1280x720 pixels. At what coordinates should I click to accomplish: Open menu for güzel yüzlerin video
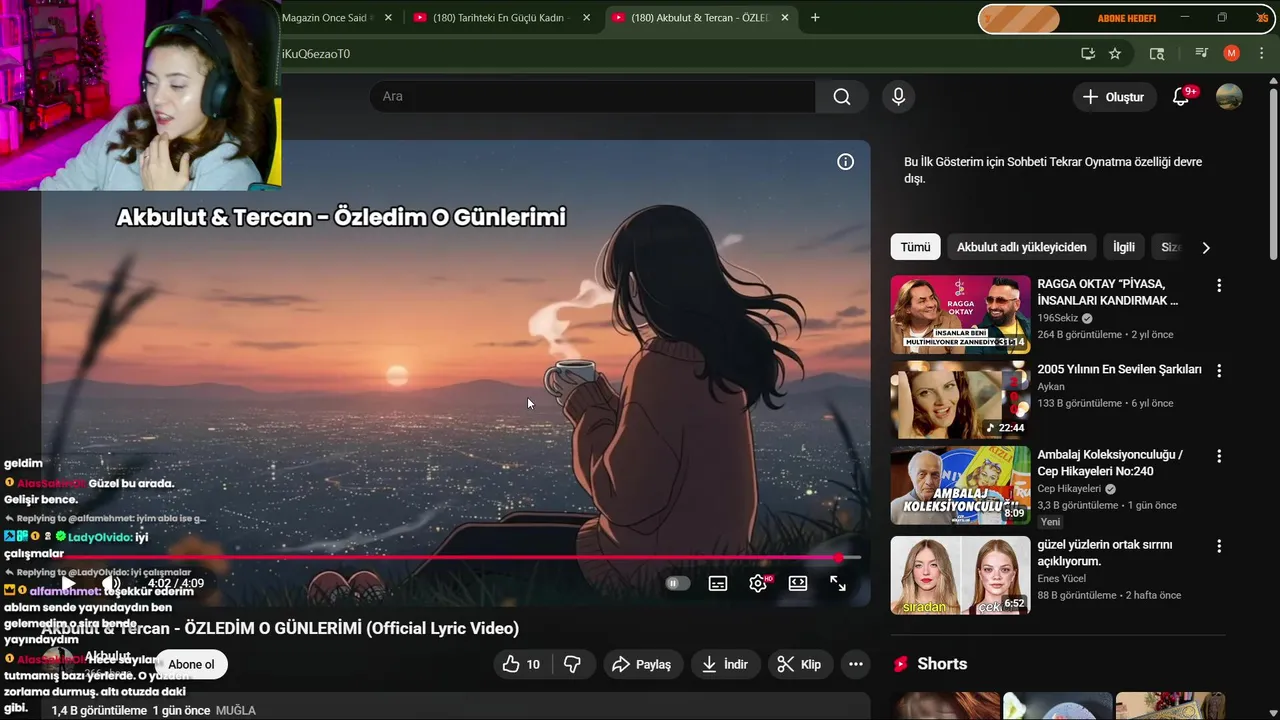coord(1219,546)
